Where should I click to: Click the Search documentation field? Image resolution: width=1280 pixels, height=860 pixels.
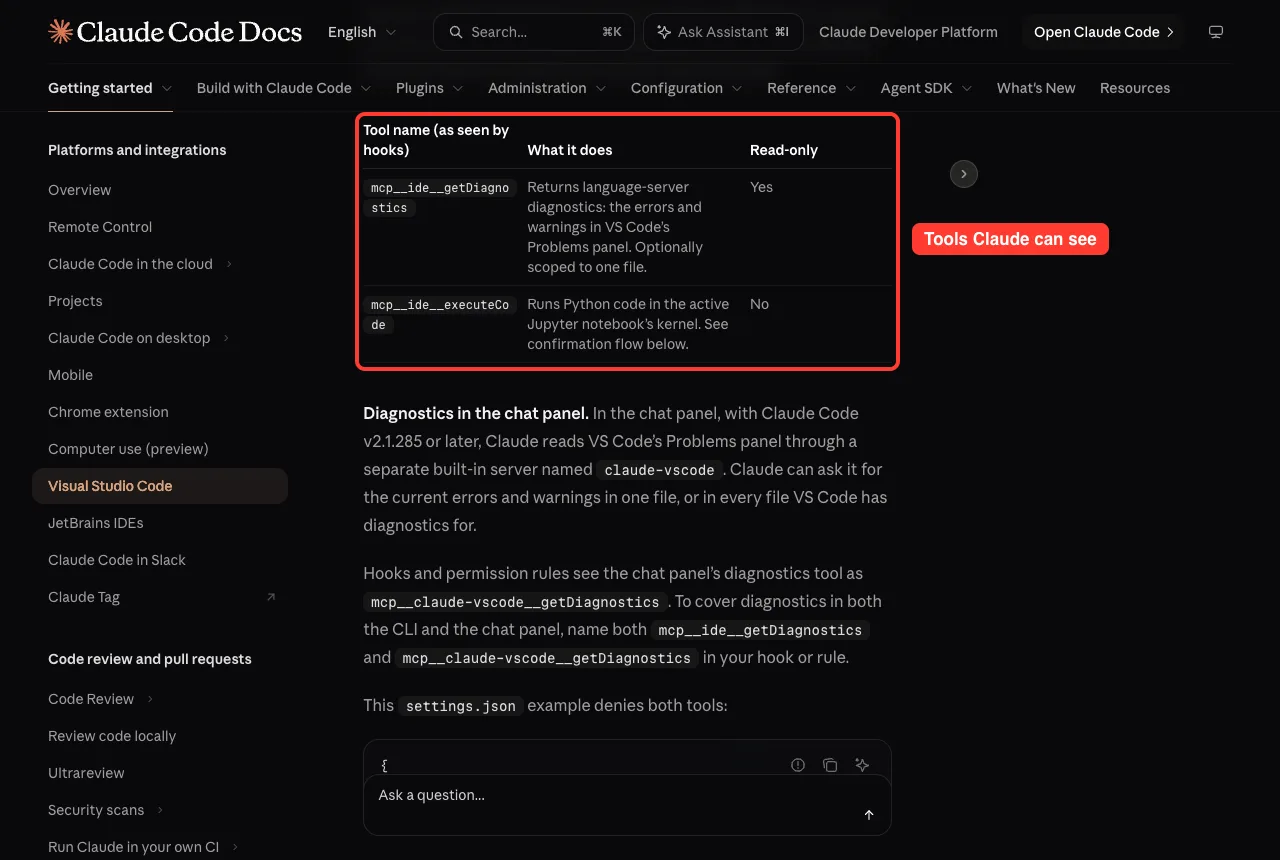click(535, 32)
